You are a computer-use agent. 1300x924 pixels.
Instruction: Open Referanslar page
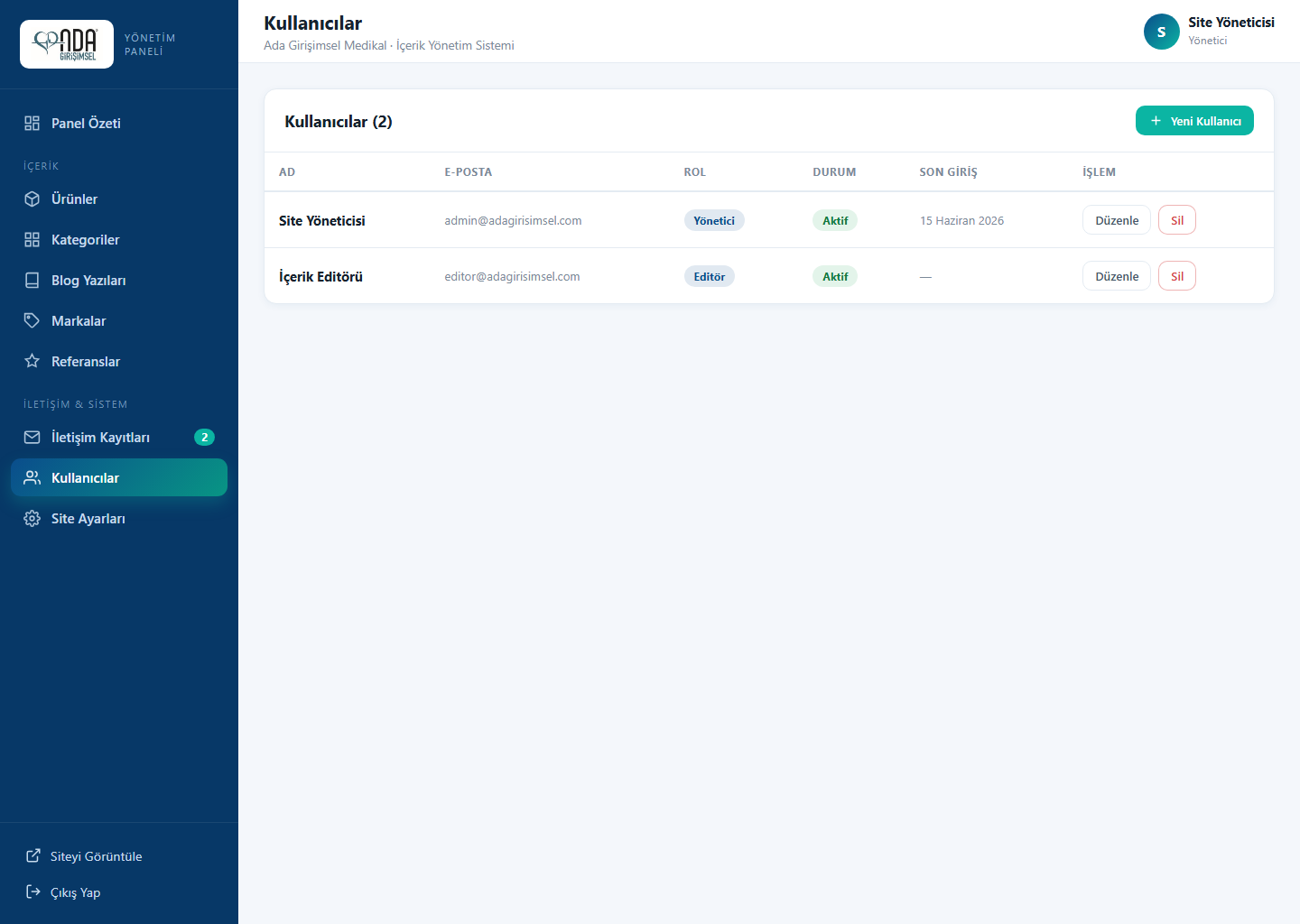(x=119, y=362)
